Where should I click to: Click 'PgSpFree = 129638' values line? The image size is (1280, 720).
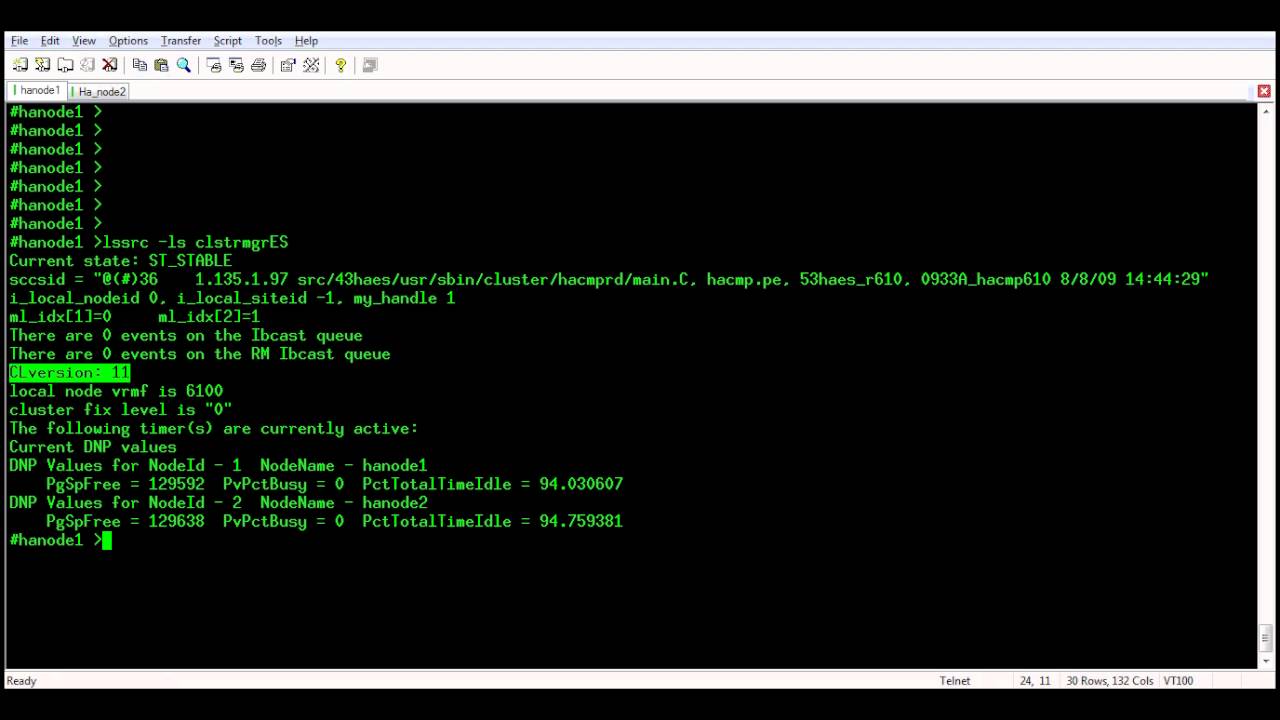334,521
